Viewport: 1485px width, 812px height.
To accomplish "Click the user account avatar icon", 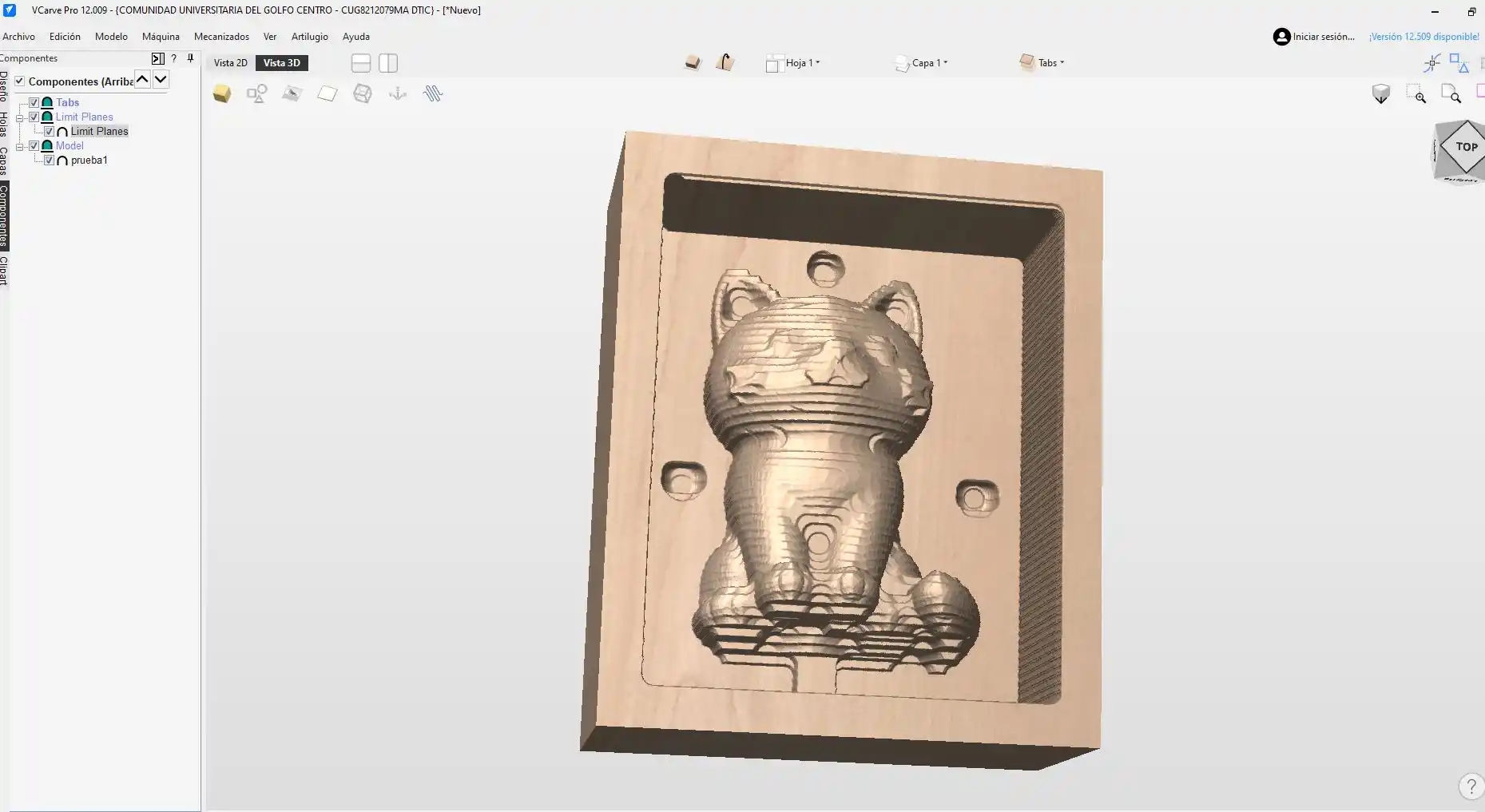I will coord(1281,37).
